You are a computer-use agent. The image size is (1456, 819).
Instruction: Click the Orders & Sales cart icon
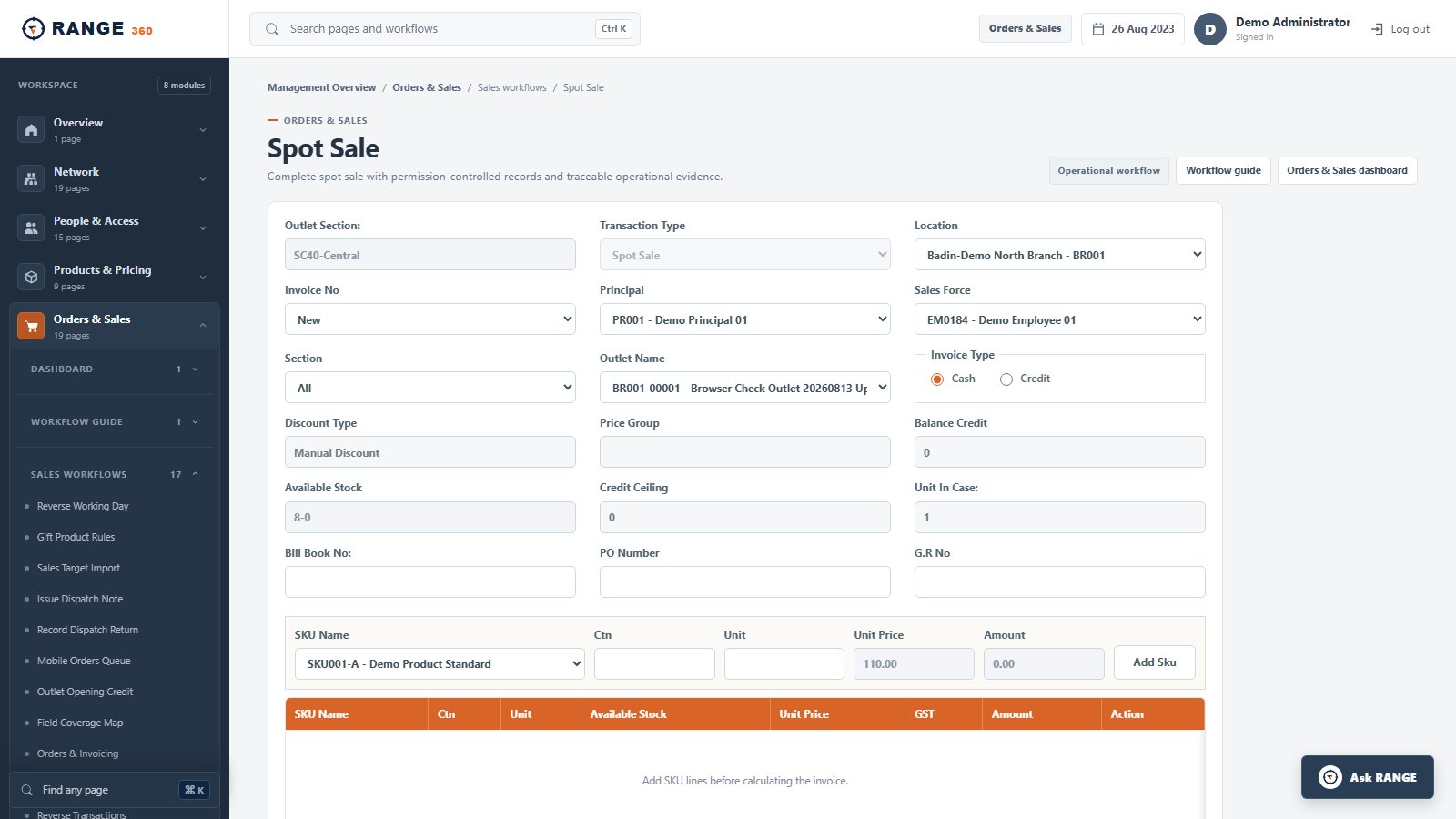pos(31,327)
